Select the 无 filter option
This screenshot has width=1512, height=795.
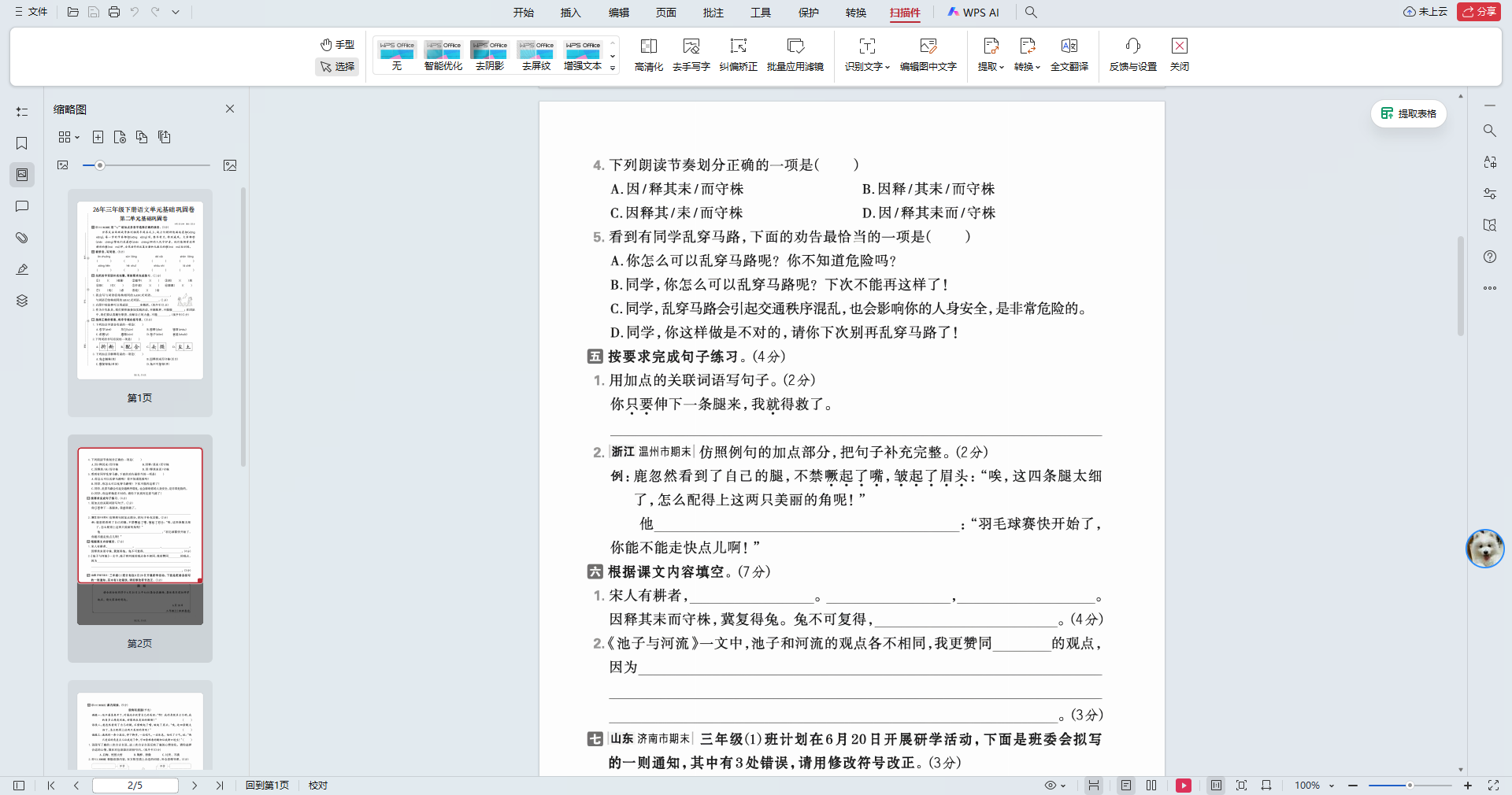(x=396, y=55)
